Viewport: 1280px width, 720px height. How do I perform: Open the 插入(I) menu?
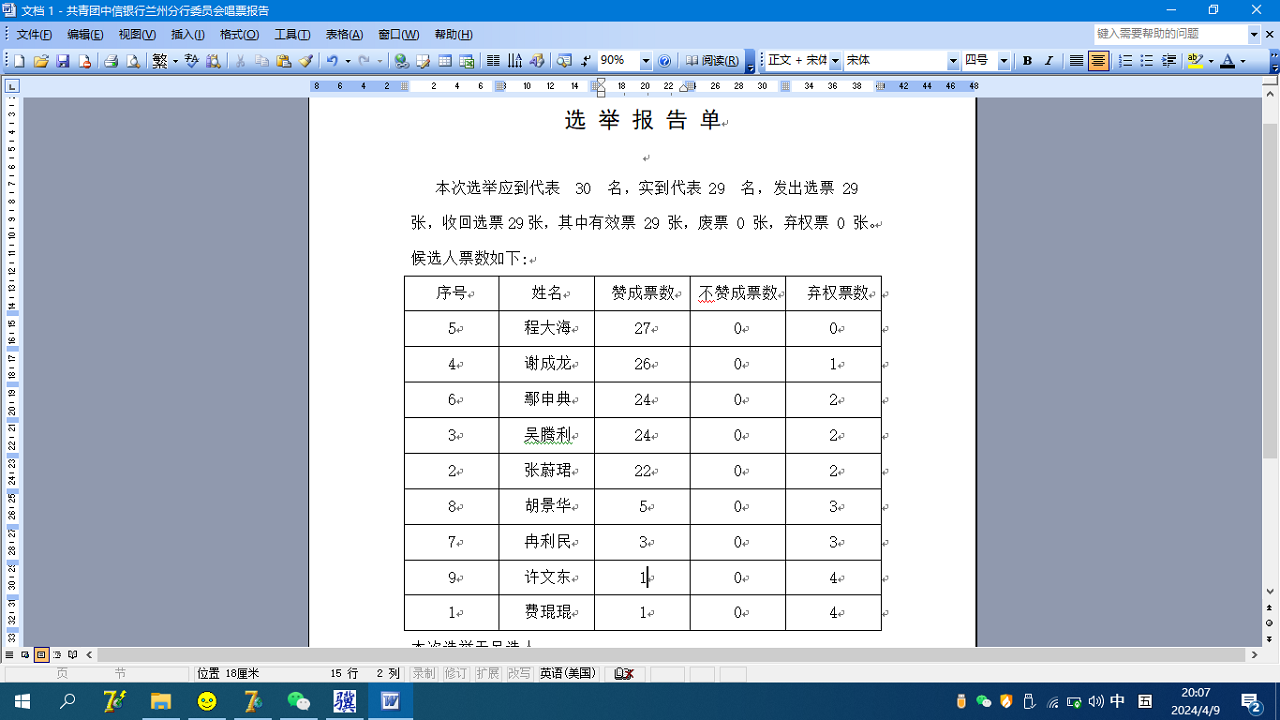[x=188, y=35]
